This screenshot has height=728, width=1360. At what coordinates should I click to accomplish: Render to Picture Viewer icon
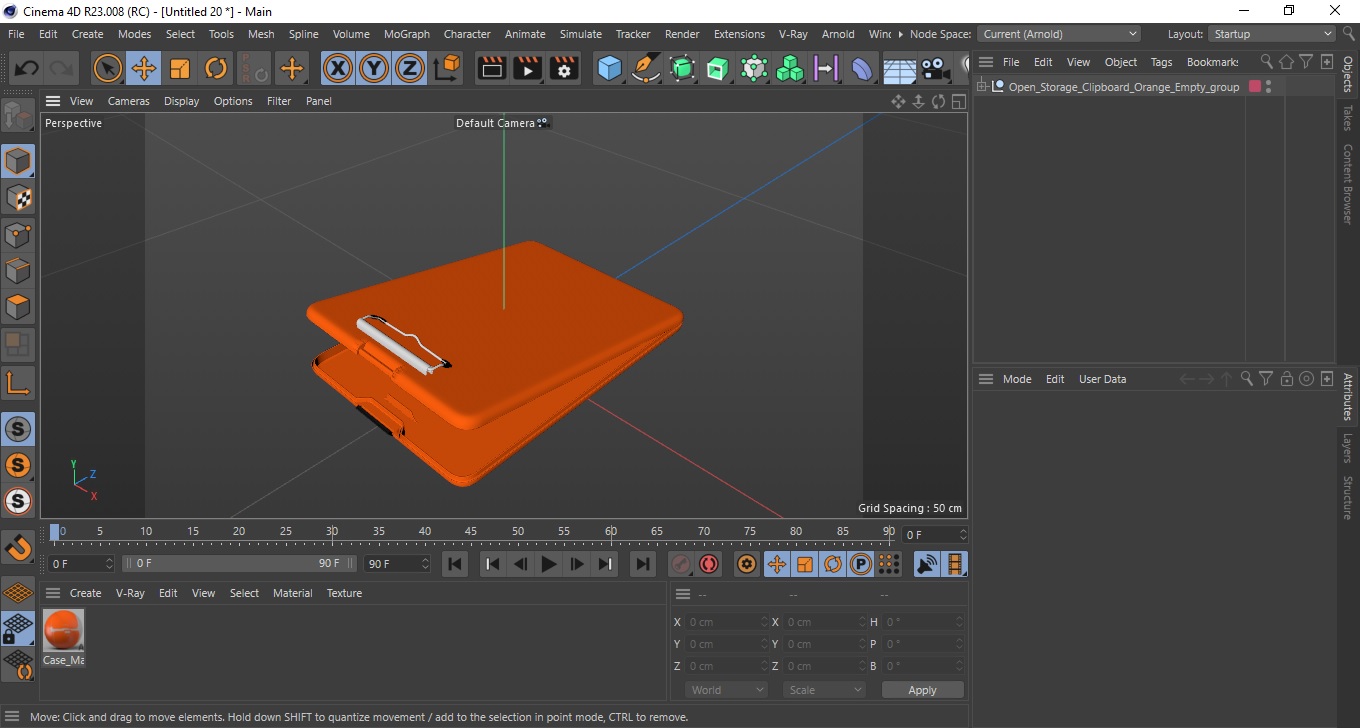(528, 68)
